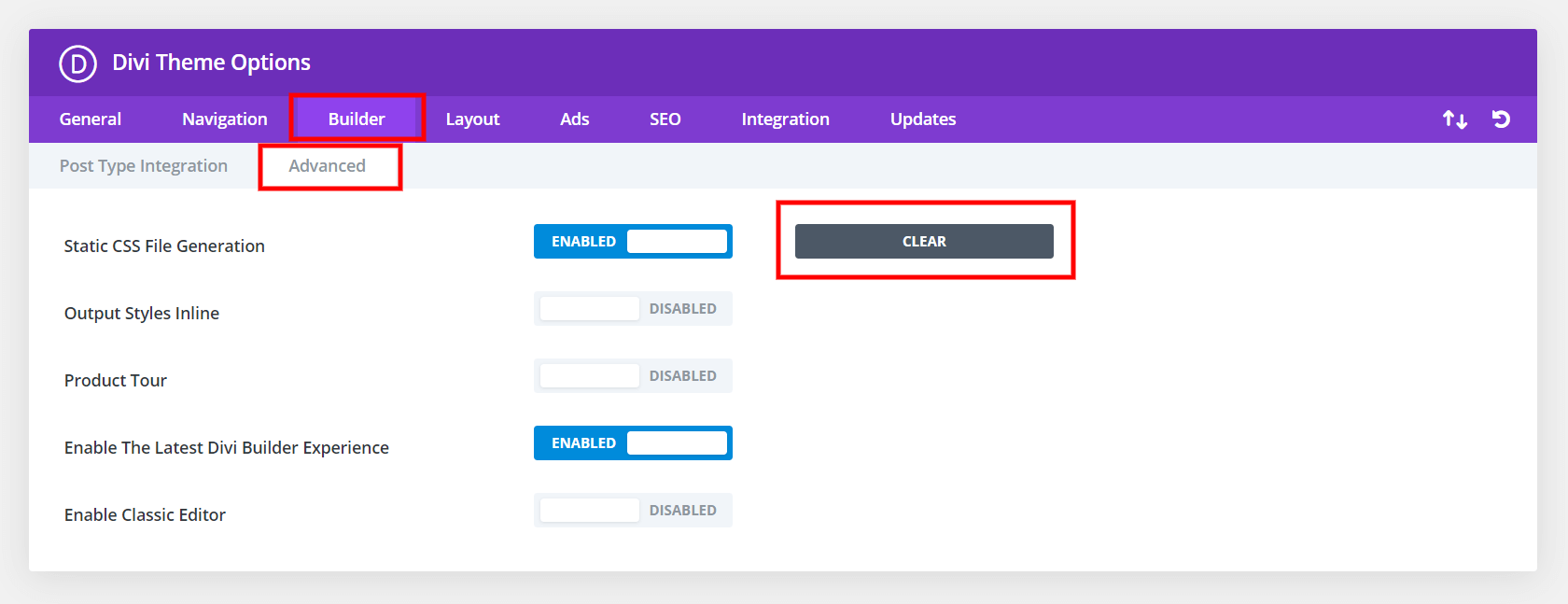Select the Advanced sub-tab

tap(328, 166)
